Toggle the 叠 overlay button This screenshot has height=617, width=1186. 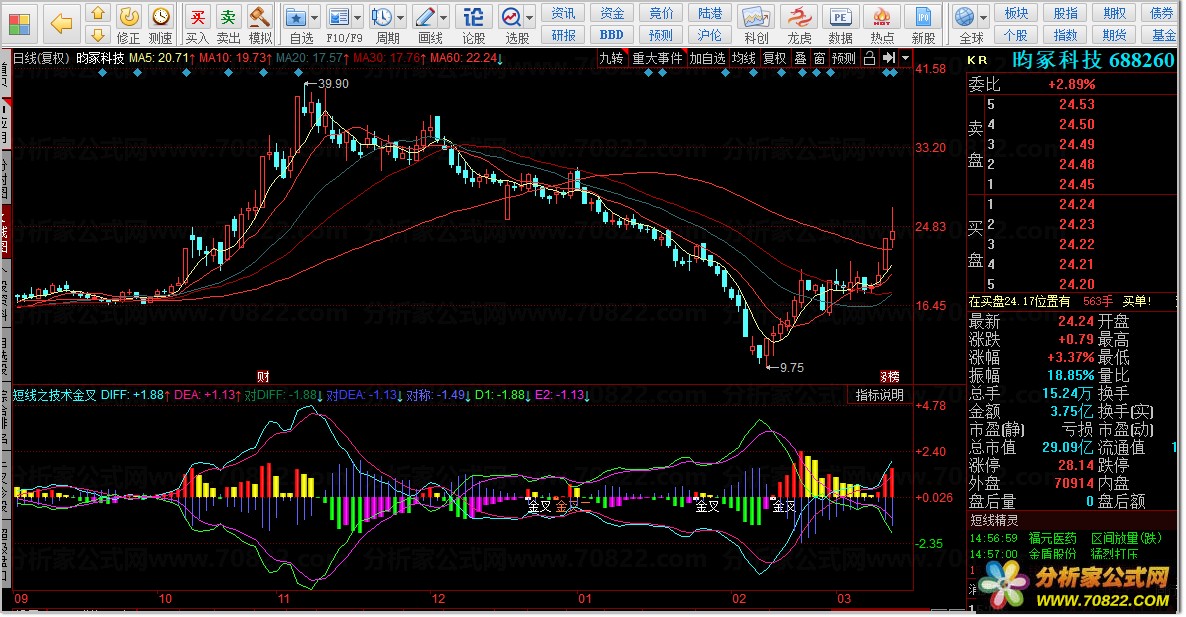(x=800, y=58)
